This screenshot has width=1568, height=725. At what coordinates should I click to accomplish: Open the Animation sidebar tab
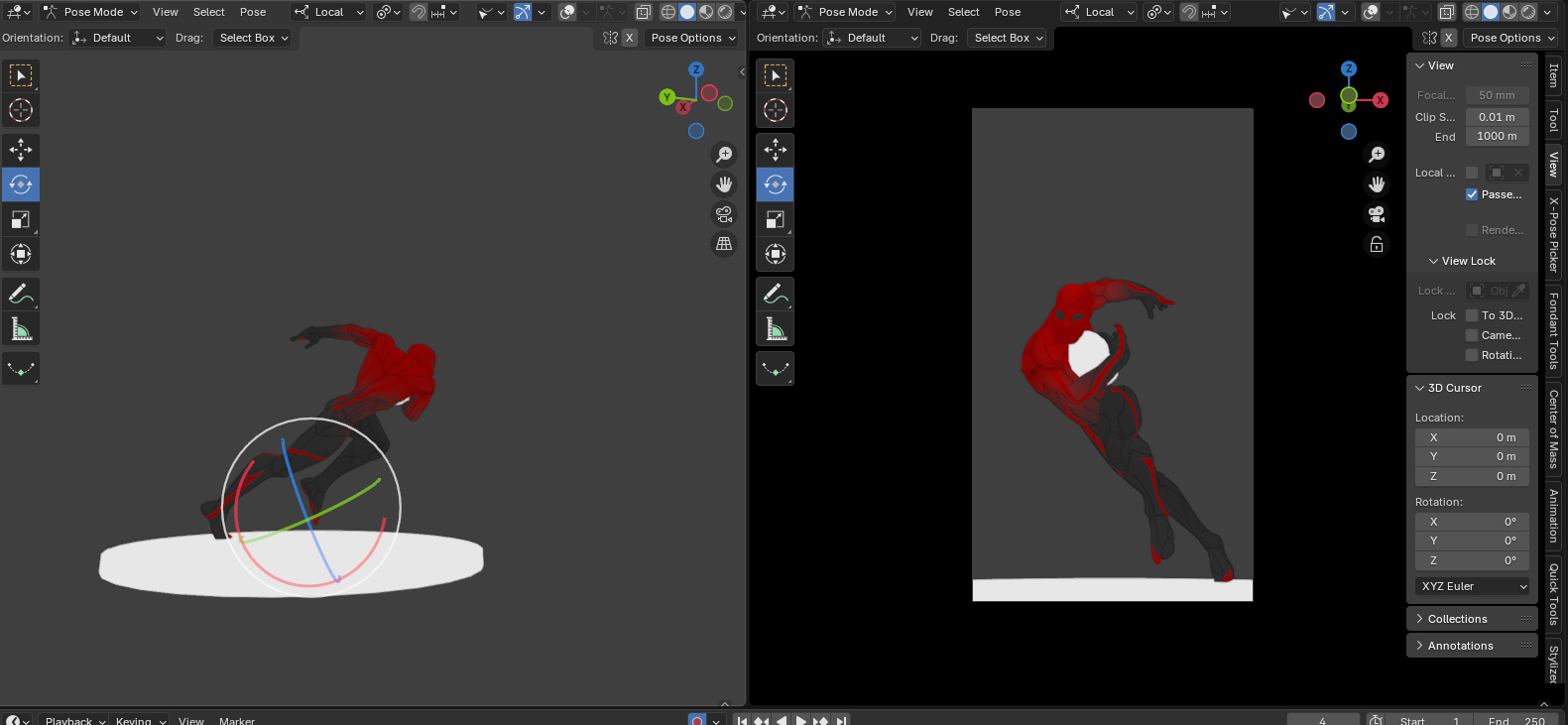pos(1554,516)
